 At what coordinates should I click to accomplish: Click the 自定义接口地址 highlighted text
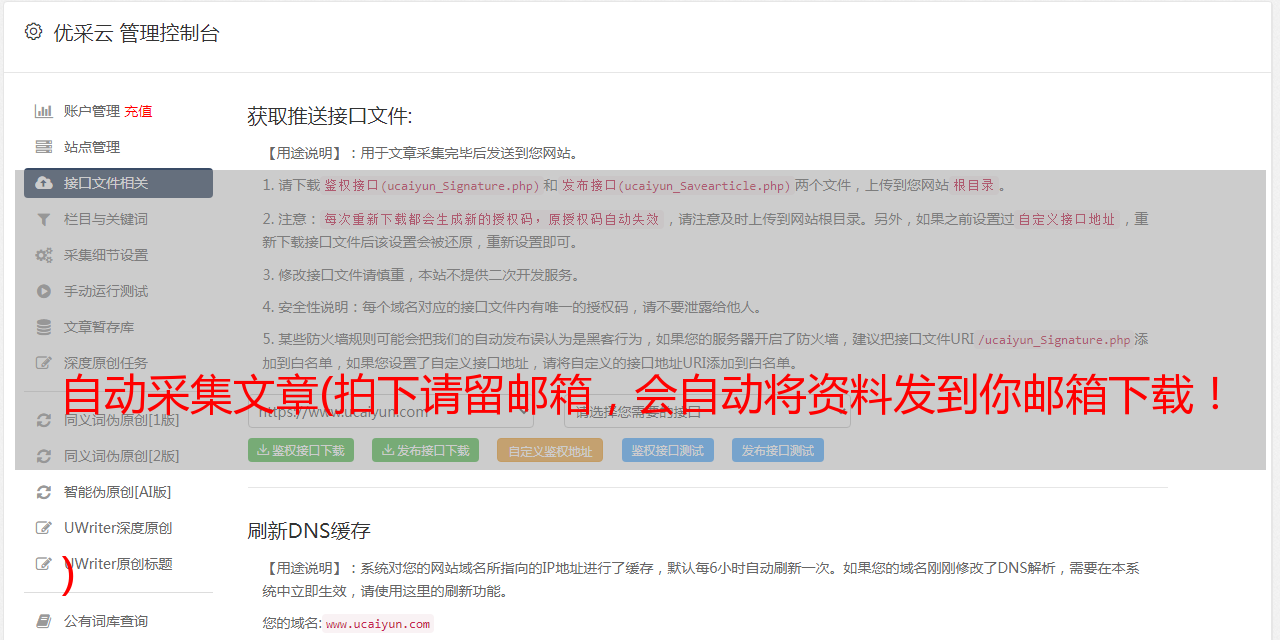1067,219
